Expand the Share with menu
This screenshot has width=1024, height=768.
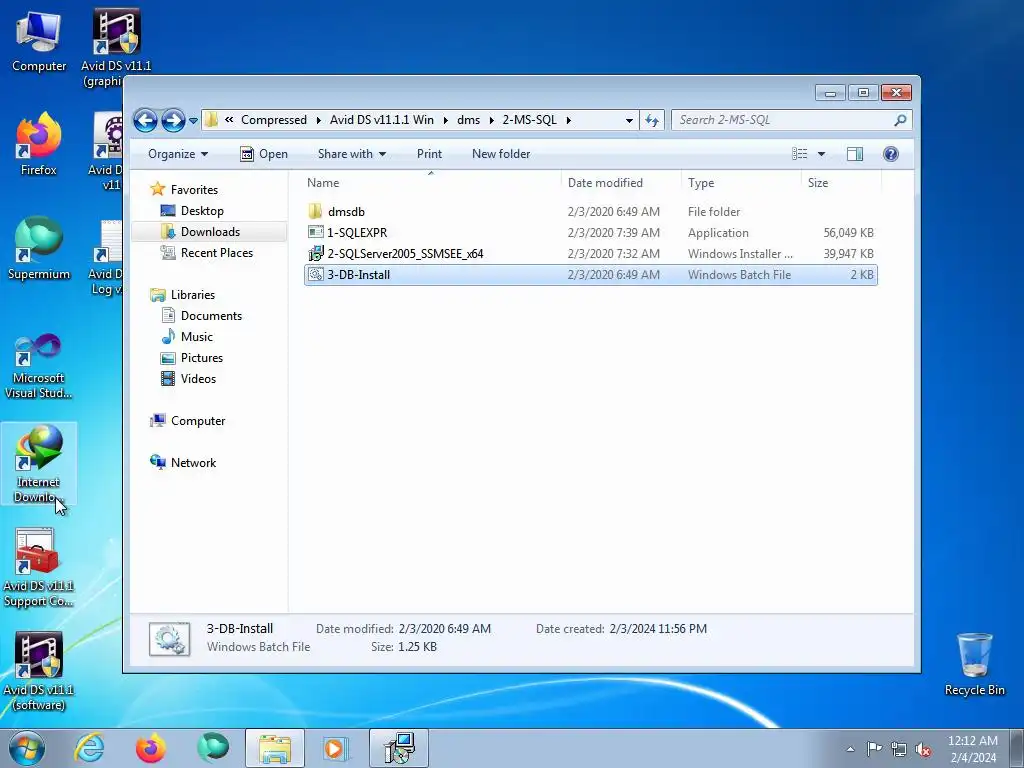click(351, 154)
